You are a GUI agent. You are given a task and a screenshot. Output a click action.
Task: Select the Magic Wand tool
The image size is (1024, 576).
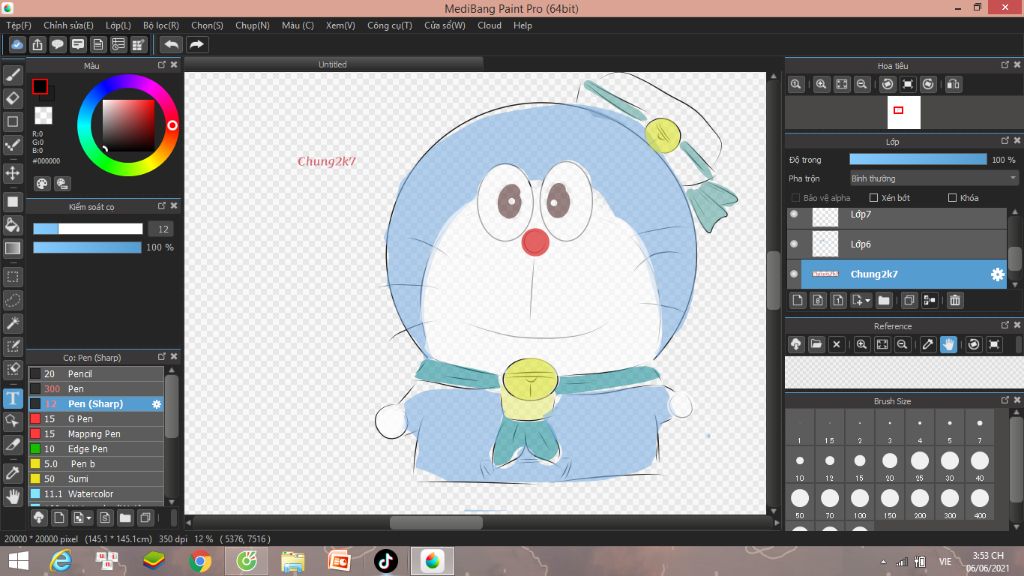pos(12,323)
